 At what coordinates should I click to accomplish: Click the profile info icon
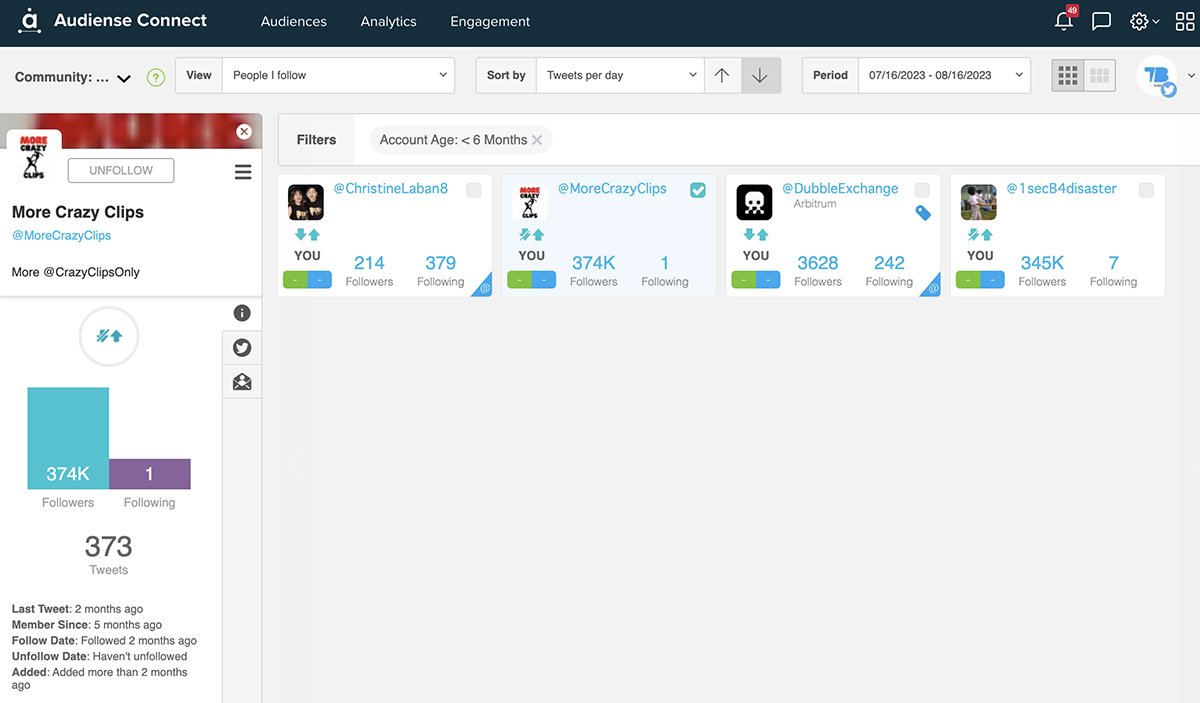242,313
